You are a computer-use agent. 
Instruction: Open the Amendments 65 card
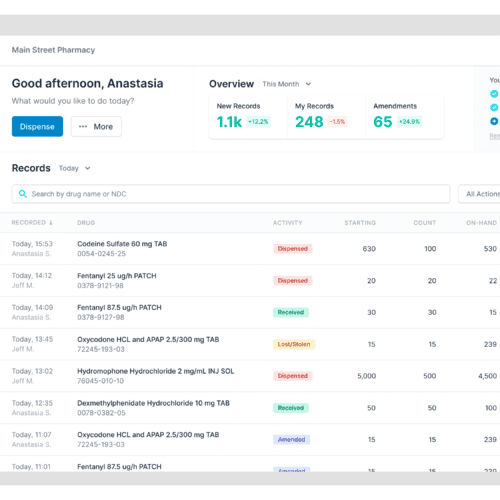(405, 117)
